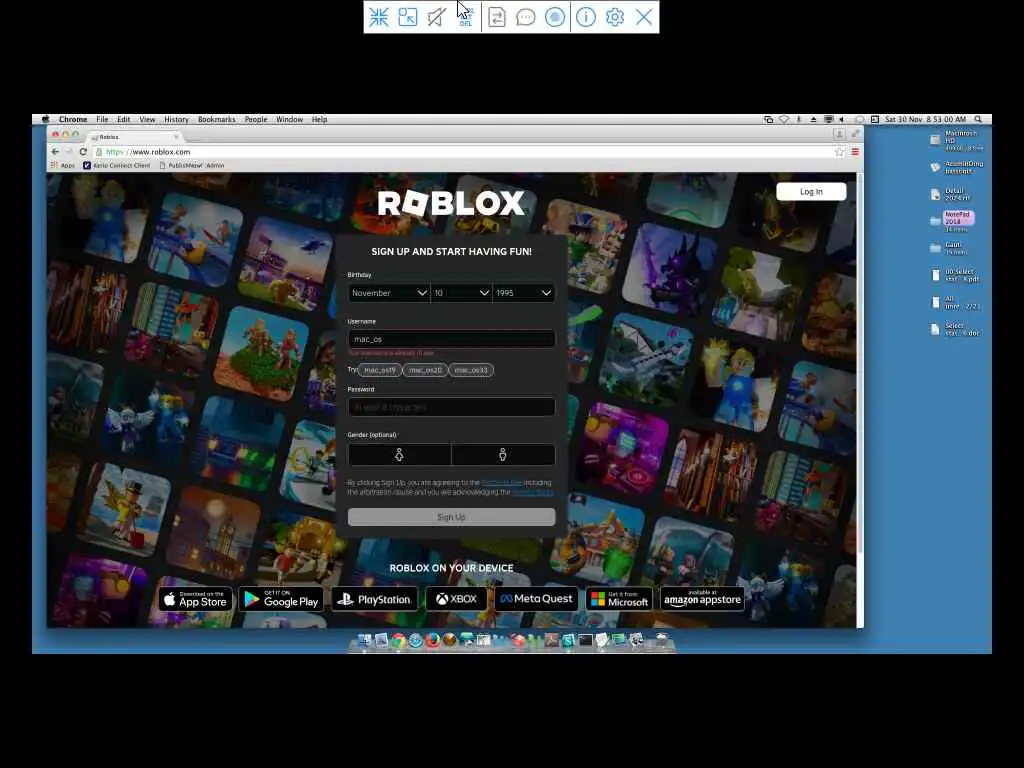Reload the page with the refresh icon
Image resolution: width=1024 pixels, height=768 pixels.
click(x=83, y=152)
